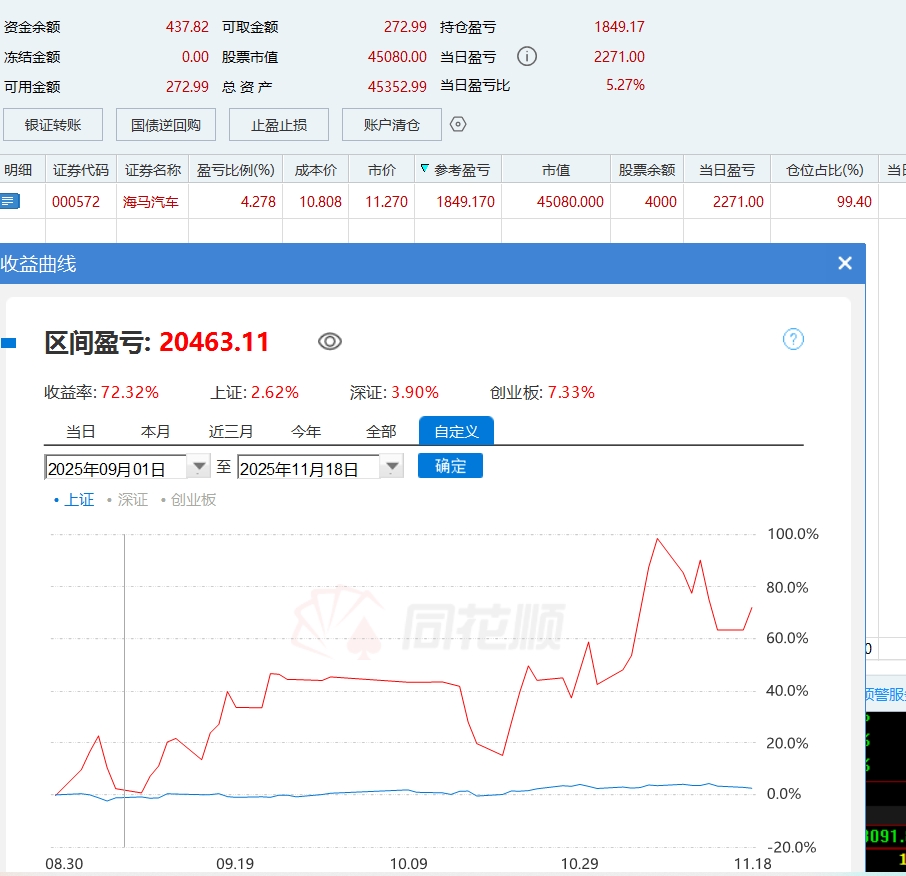
Task: Open the 全部 tab
Action: pos(381,431)
